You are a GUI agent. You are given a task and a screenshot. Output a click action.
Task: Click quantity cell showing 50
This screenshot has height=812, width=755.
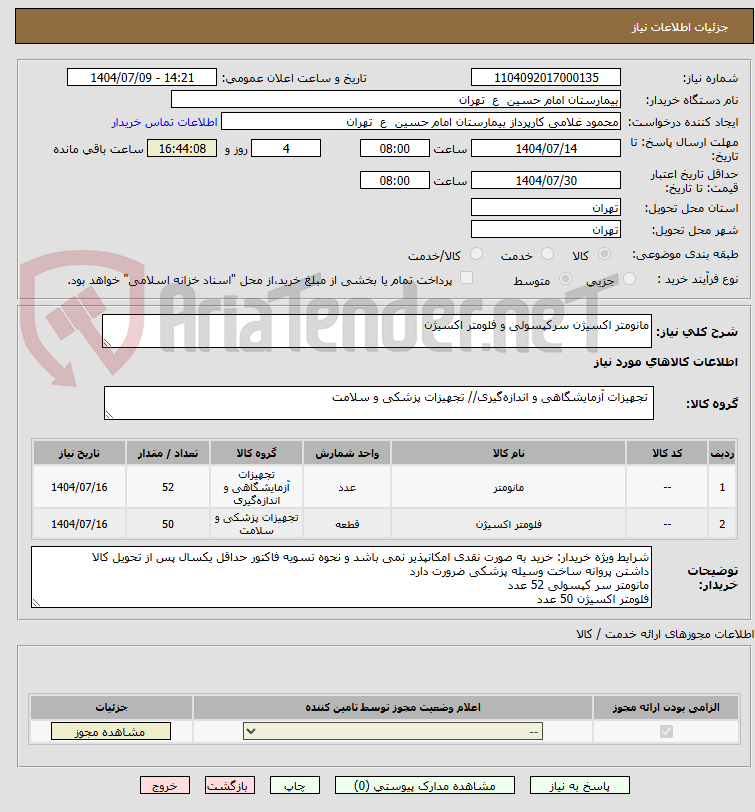coord(168,524)
